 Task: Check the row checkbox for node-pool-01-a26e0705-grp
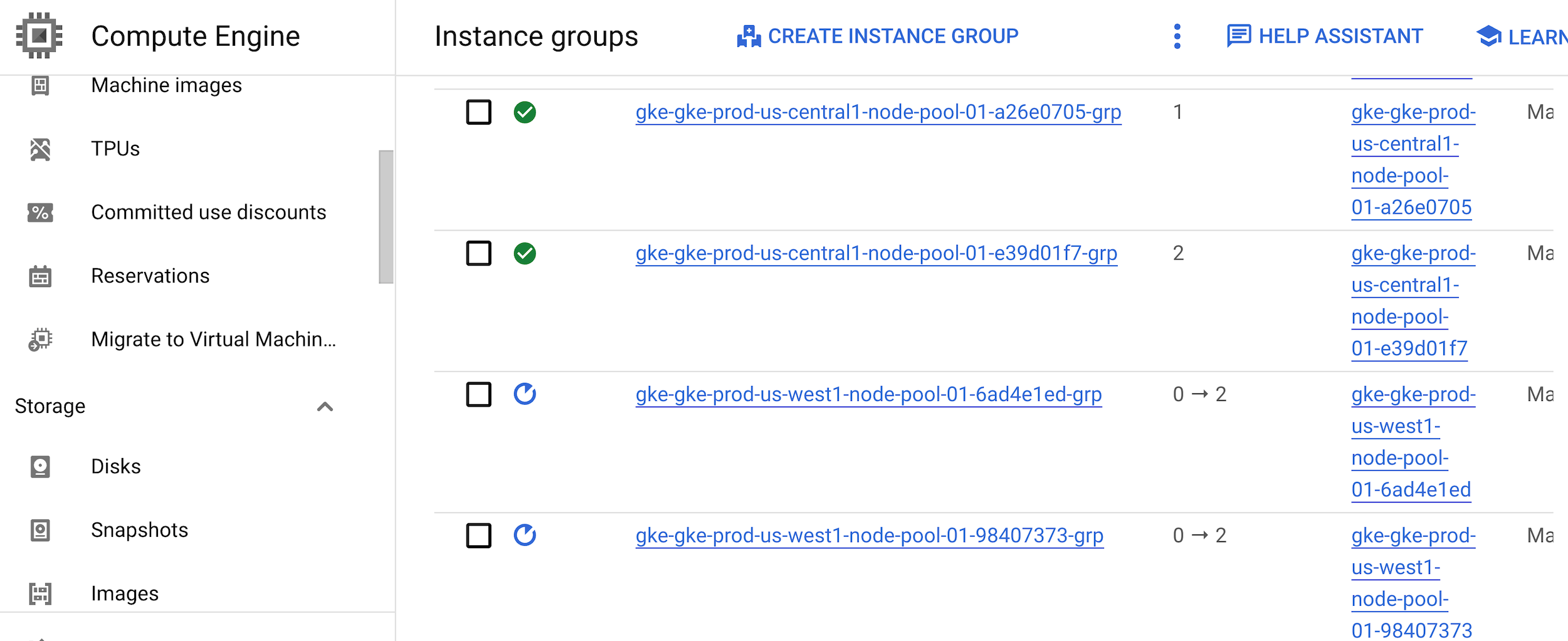[x=478, y=113]
